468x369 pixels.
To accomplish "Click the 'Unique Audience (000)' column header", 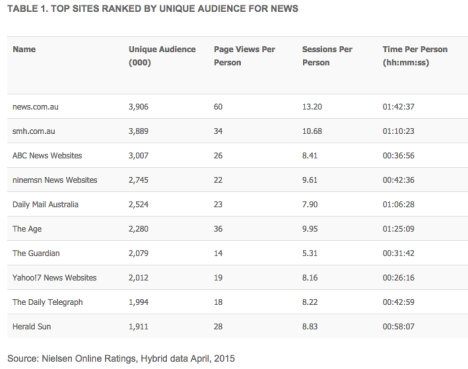I will click(x=162, y=56).
